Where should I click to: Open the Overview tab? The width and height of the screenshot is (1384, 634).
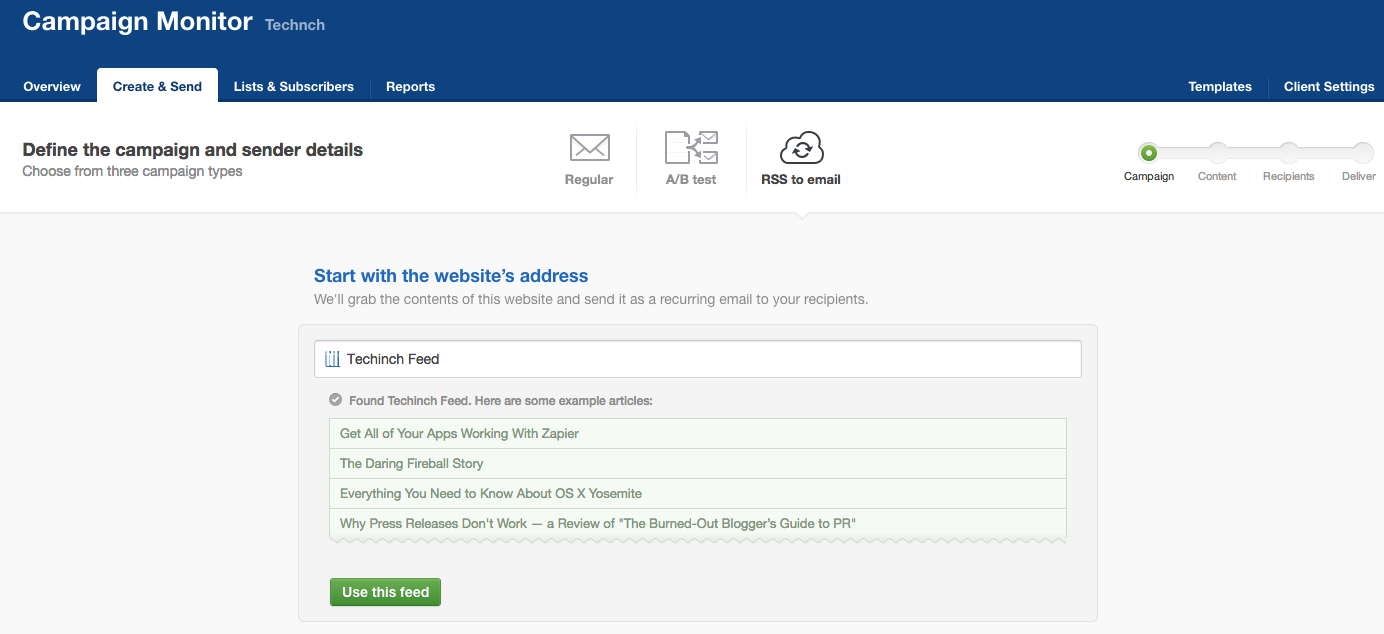tap(52, 86)
